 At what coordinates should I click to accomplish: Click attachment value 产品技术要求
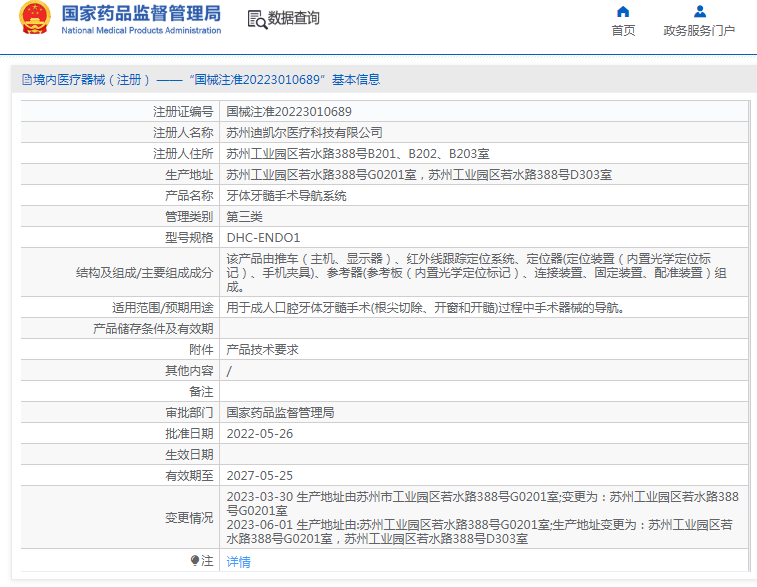pyautogui.click(x=262, y=349)
